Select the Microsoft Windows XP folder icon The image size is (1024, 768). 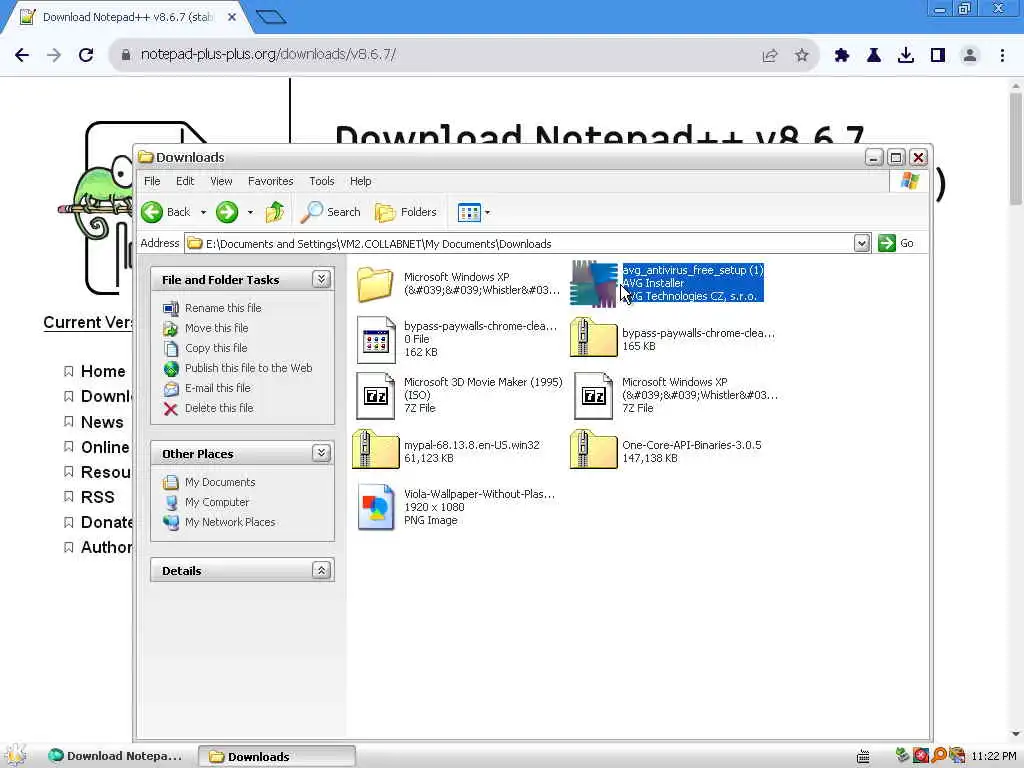click(375, 283)
